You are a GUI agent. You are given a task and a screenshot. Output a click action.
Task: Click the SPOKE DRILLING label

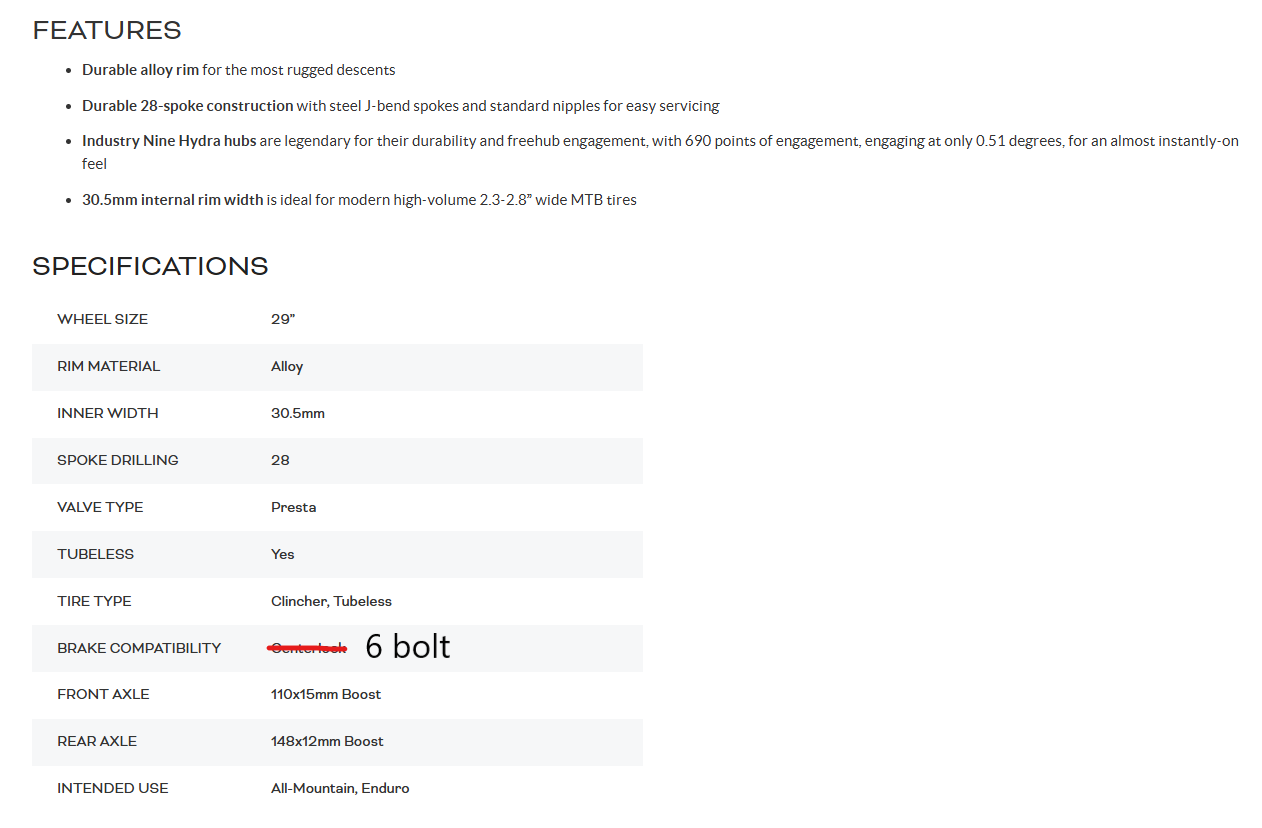coord(117,460)
